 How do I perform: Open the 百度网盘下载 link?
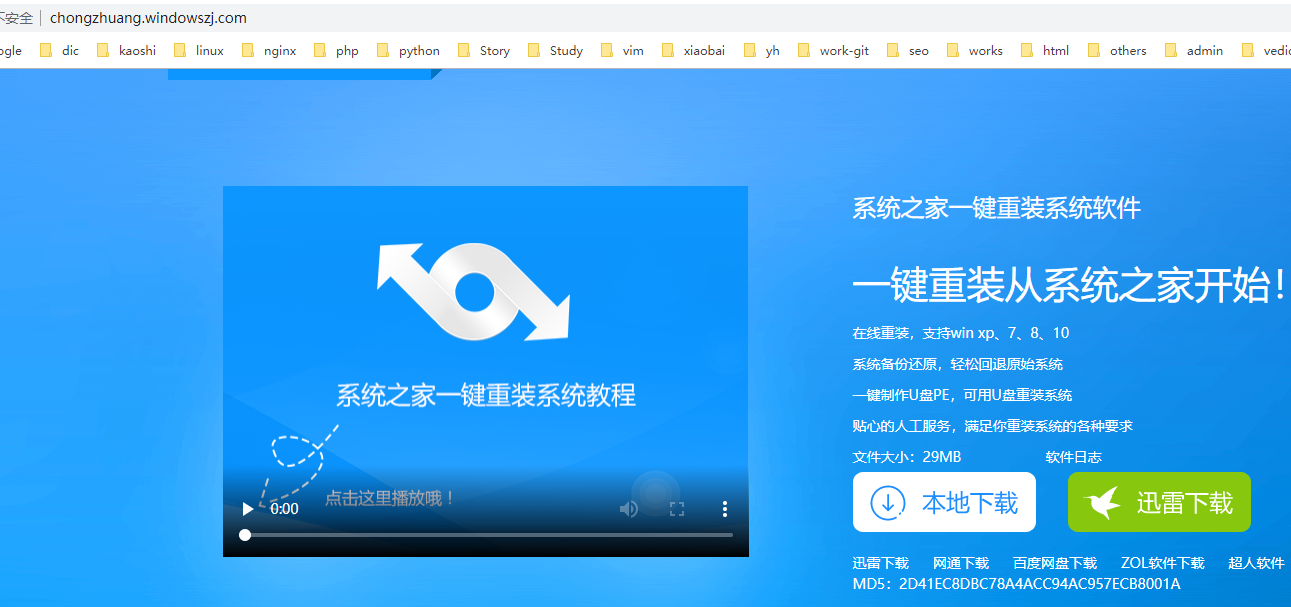tap(1055, 563)
